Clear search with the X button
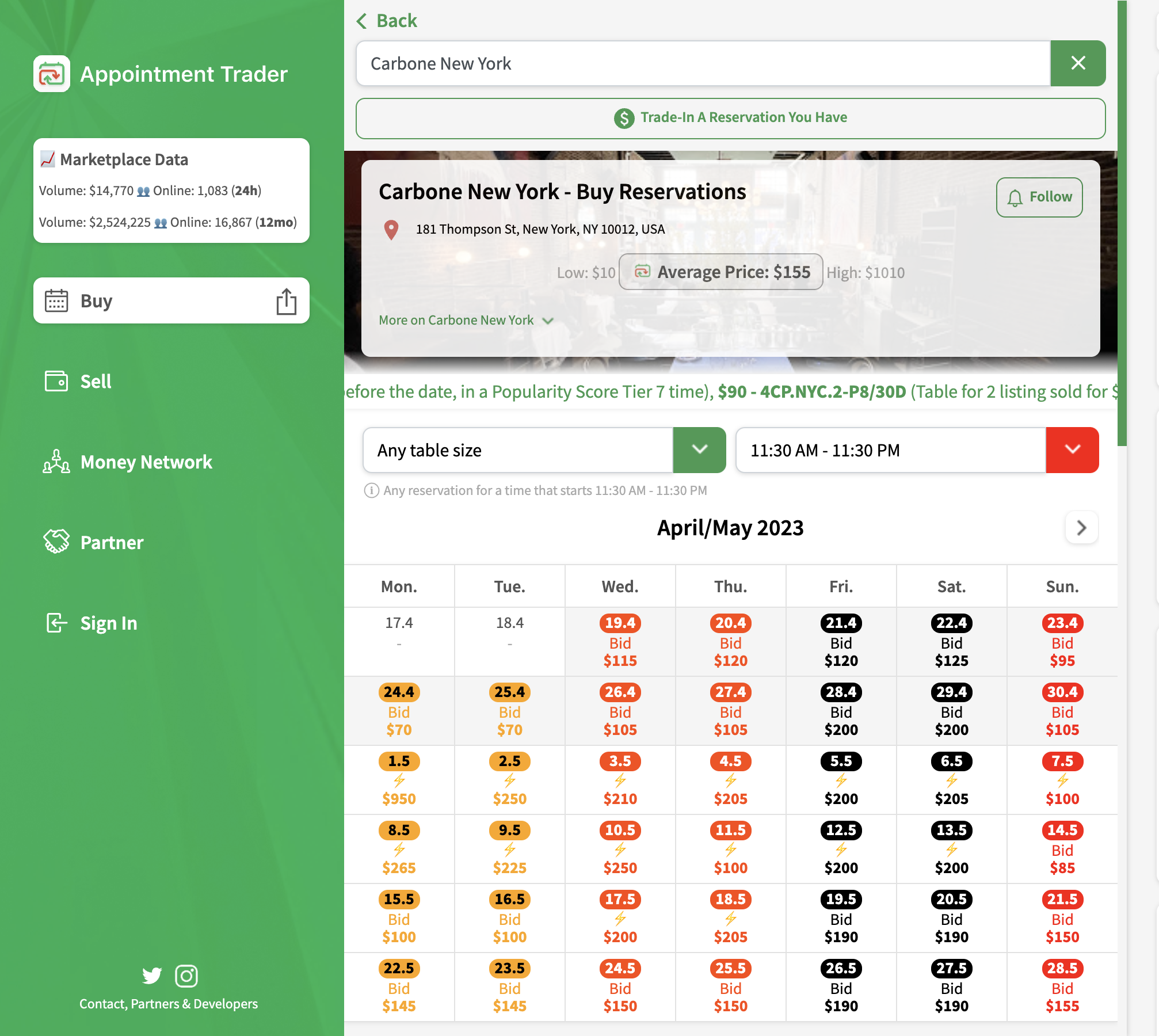1159x1036 pixels. (1078, 63)
